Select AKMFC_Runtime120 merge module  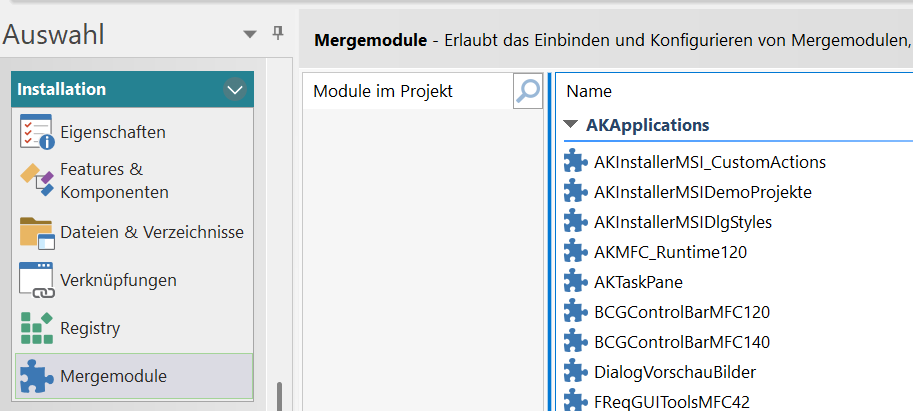pyautogui.click(x=670, y=252)
